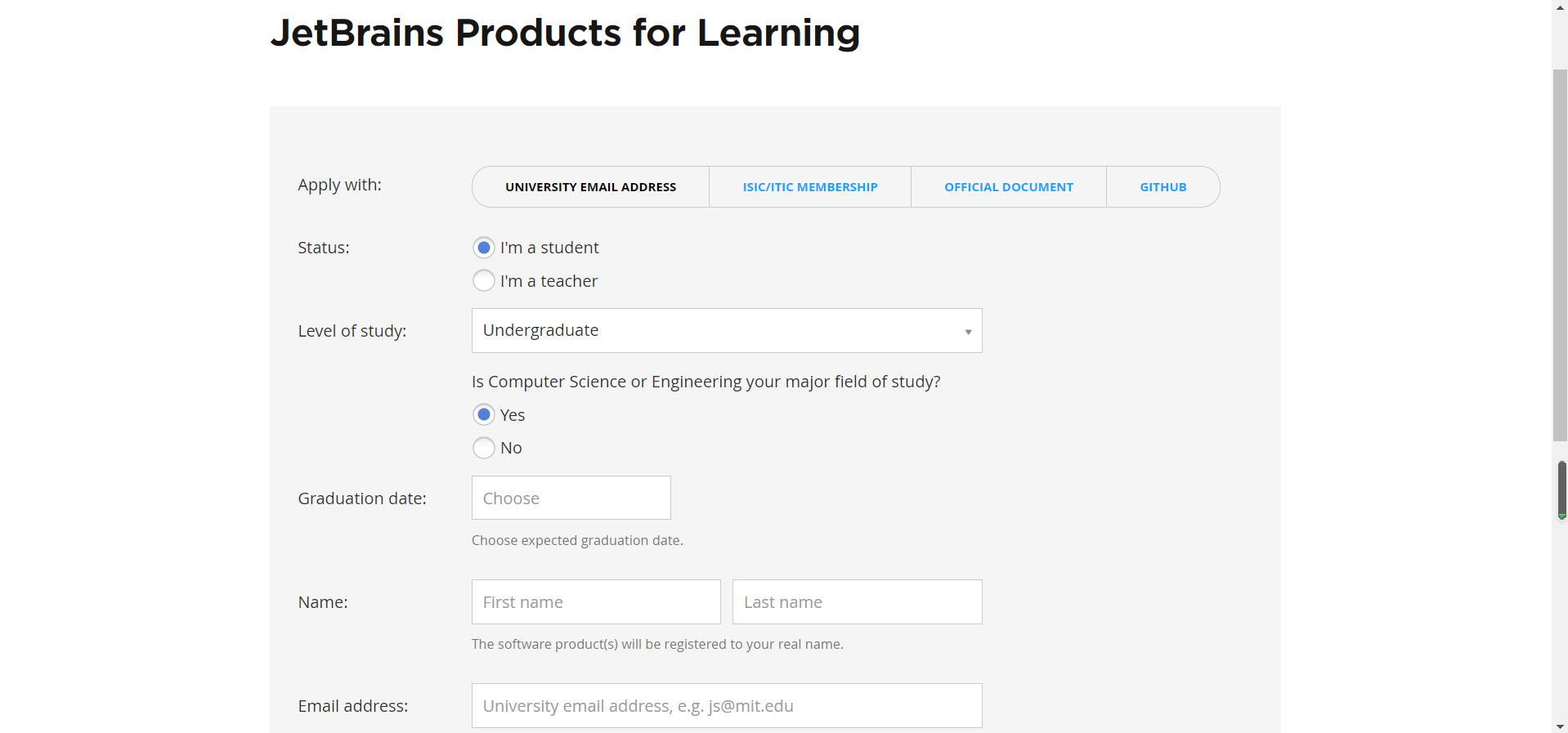Click the "I'm a teacher" label text
The height and width of the screenshot is (733, 1568).
tap(549, 281)
